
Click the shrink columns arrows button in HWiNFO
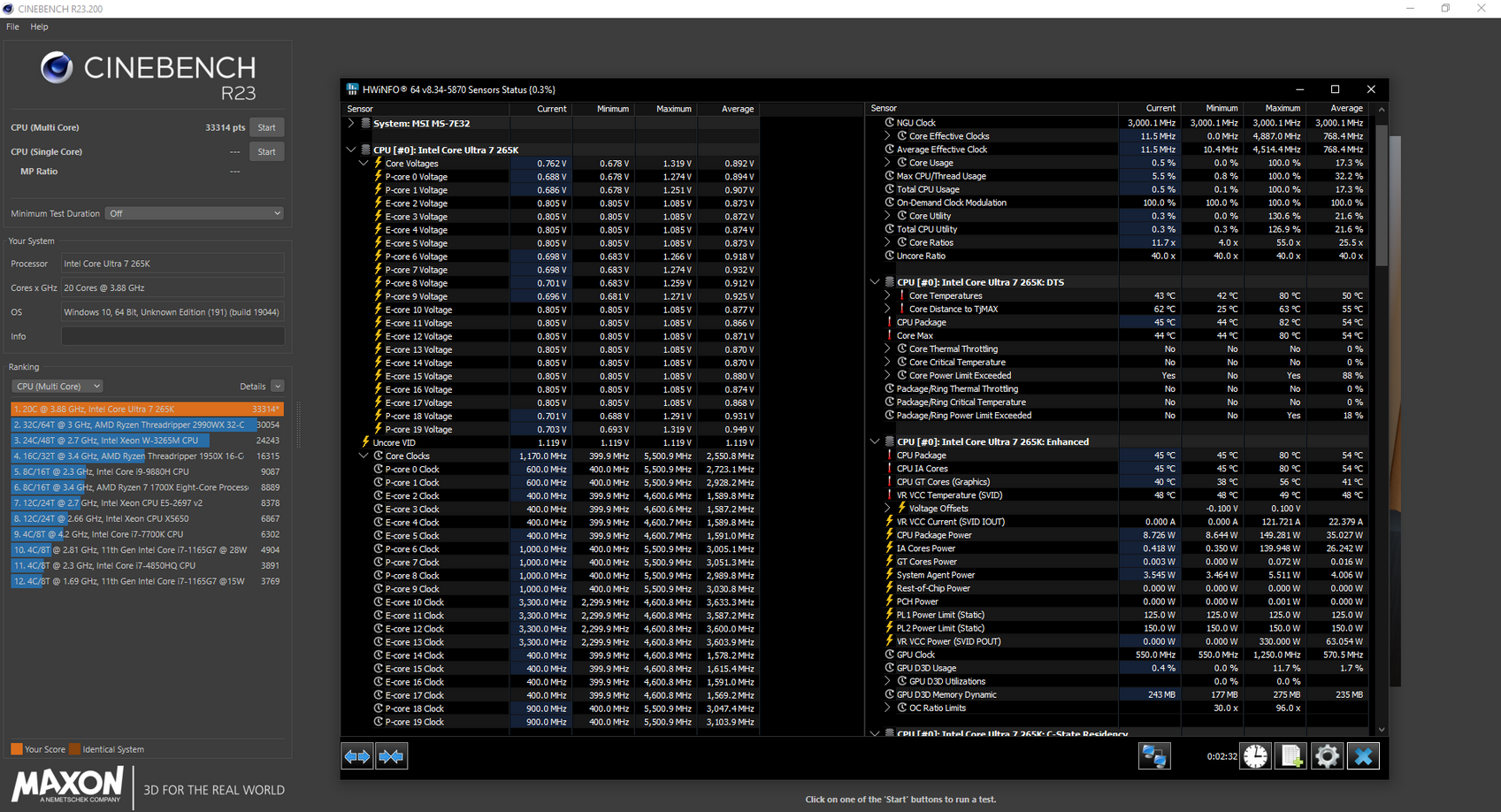pyautogui.click(x=391, y=756)
